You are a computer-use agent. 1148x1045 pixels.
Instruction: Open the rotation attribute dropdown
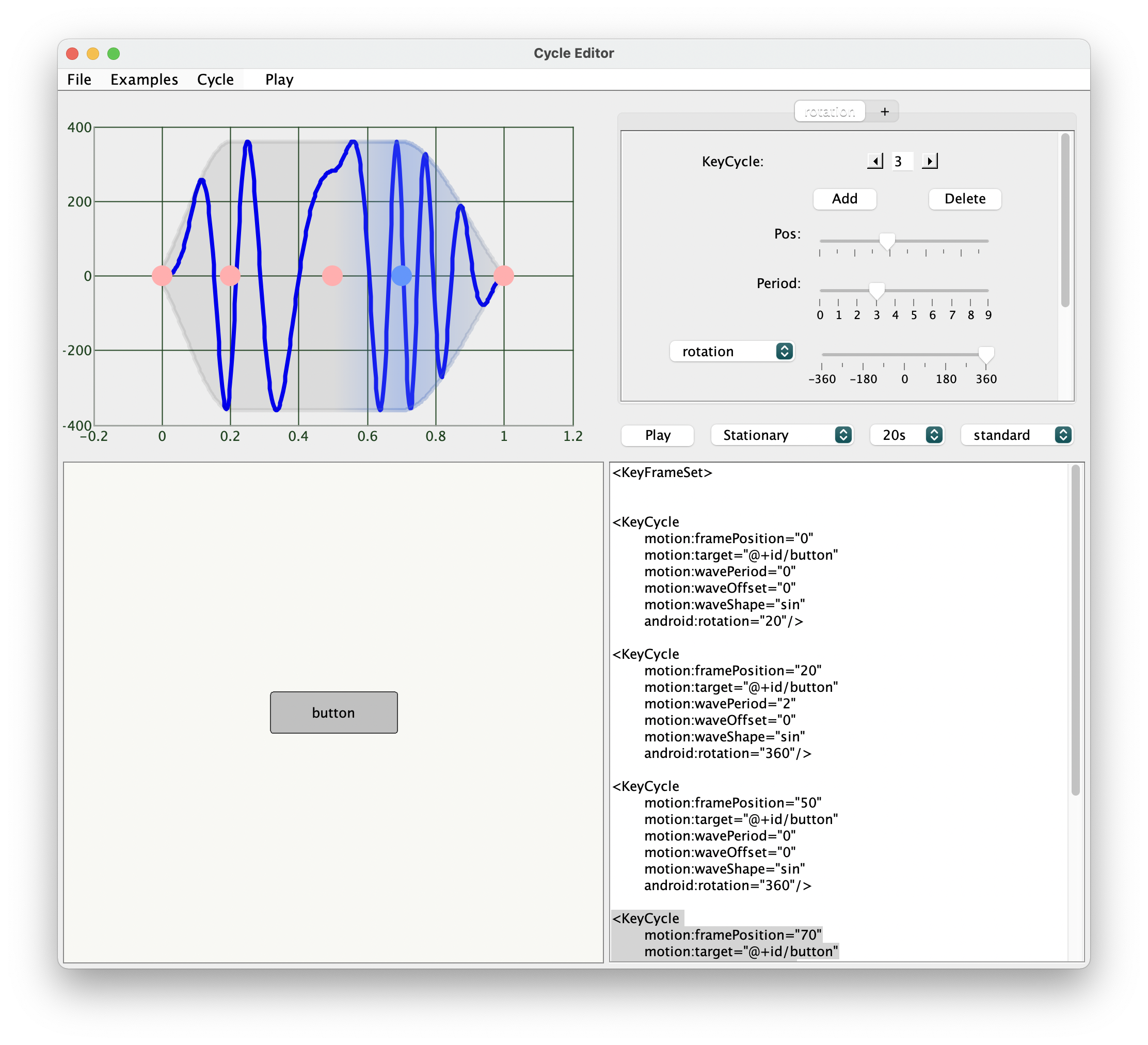[732, 352]
